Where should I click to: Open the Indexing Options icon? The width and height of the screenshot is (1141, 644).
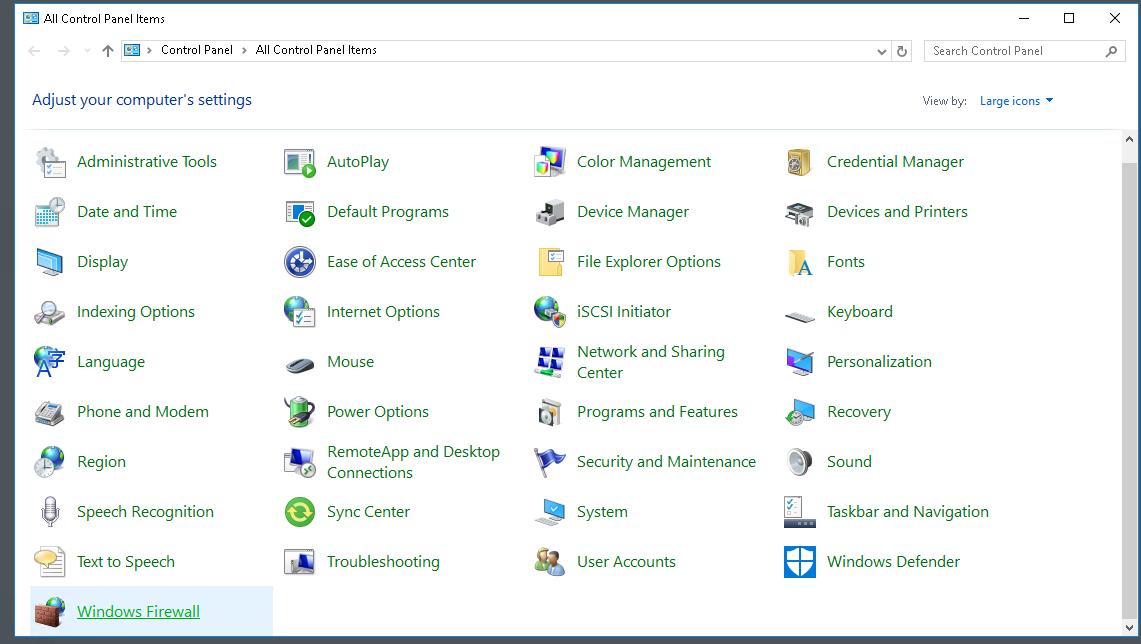(x=50, y=313)
